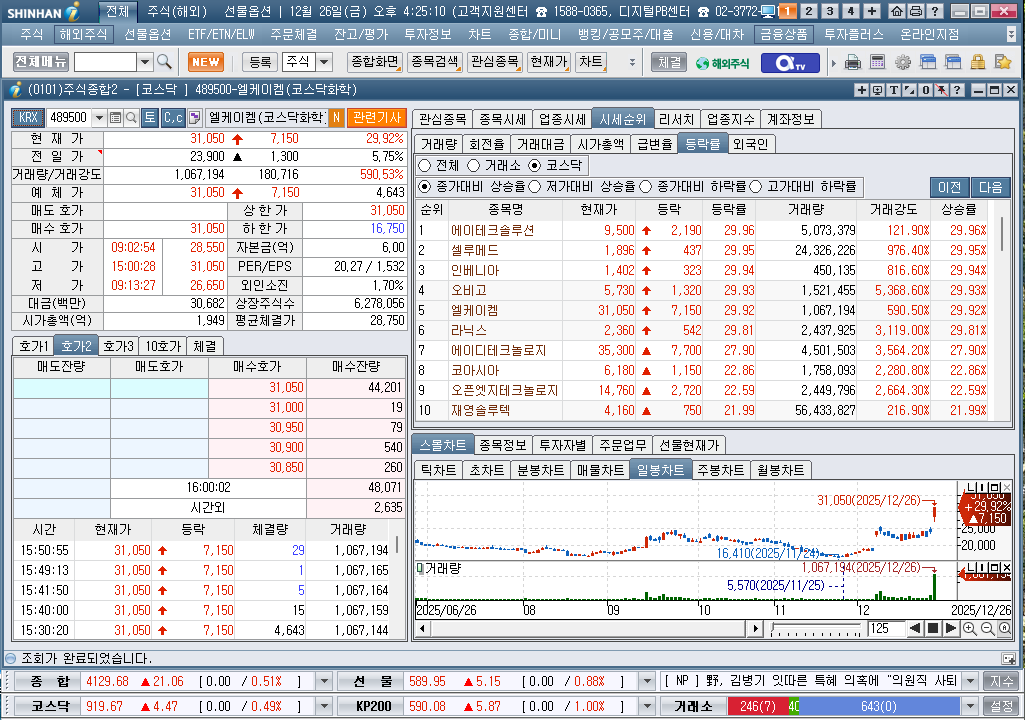This screenshot has width=1025, height=720.
Task: Open the 주식 toolbar dropdown
Action: (x=324, y=62)
